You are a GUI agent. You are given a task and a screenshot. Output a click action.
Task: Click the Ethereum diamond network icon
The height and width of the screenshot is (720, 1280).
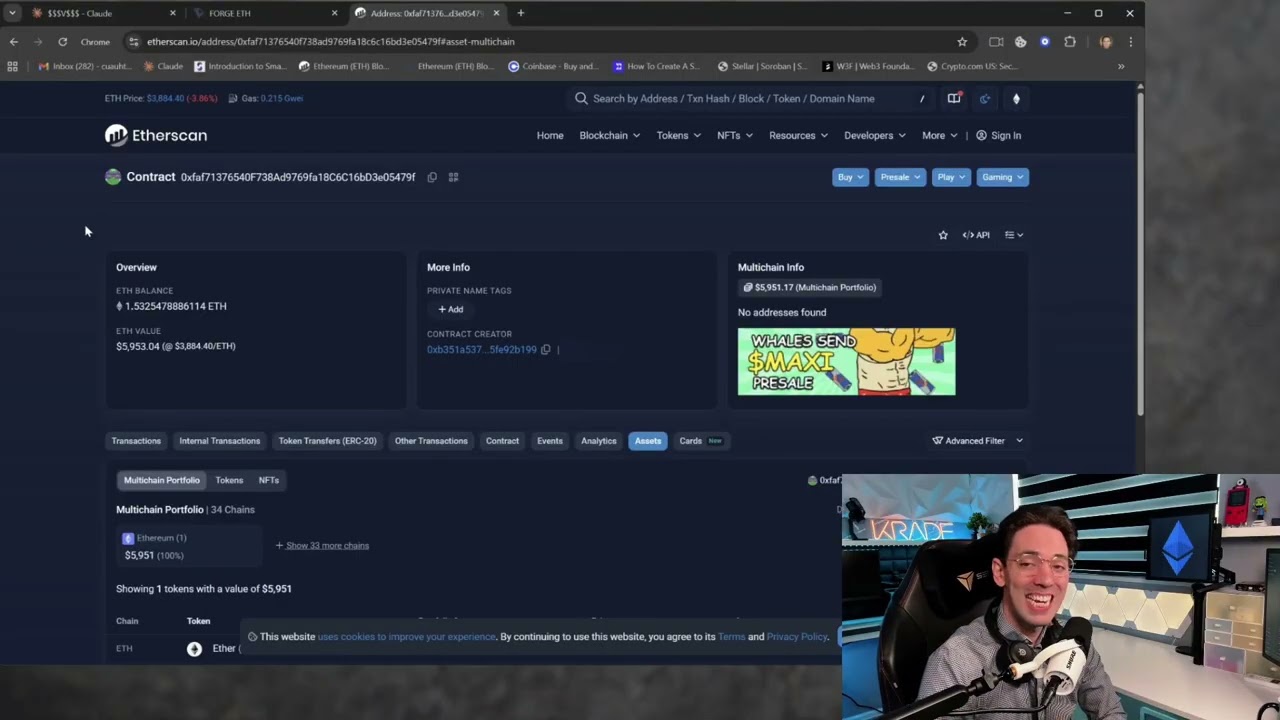click(1016, 98)
